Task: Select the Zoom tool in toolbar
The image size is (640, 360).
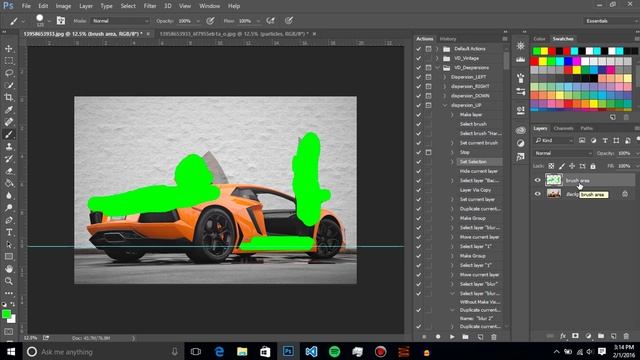Action: [x=9, y=281]
